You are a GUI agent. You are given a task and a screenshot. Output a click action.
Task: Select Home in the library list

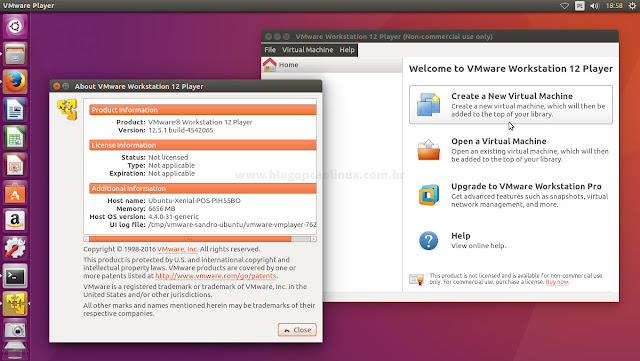331,65
